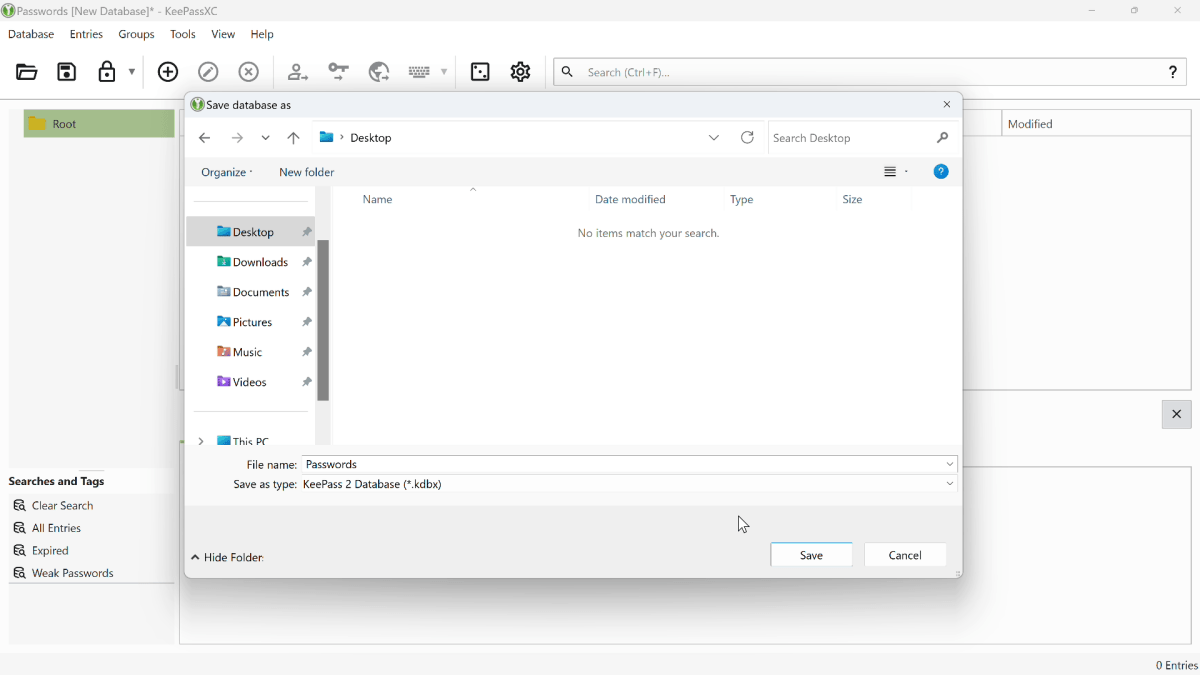This screenshot has height=675, width=1200.
Task: Click Desktop in the address bar path
Action: pyautogui.click(x=371, y=138)
